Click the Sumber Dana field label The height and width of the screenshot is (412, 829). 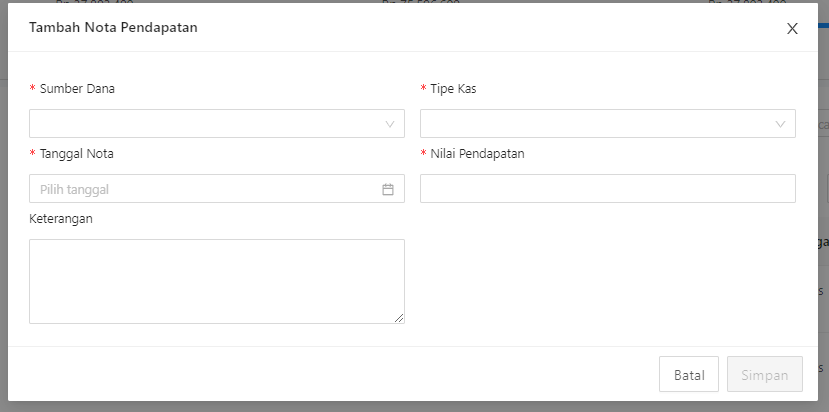[77, 89]
